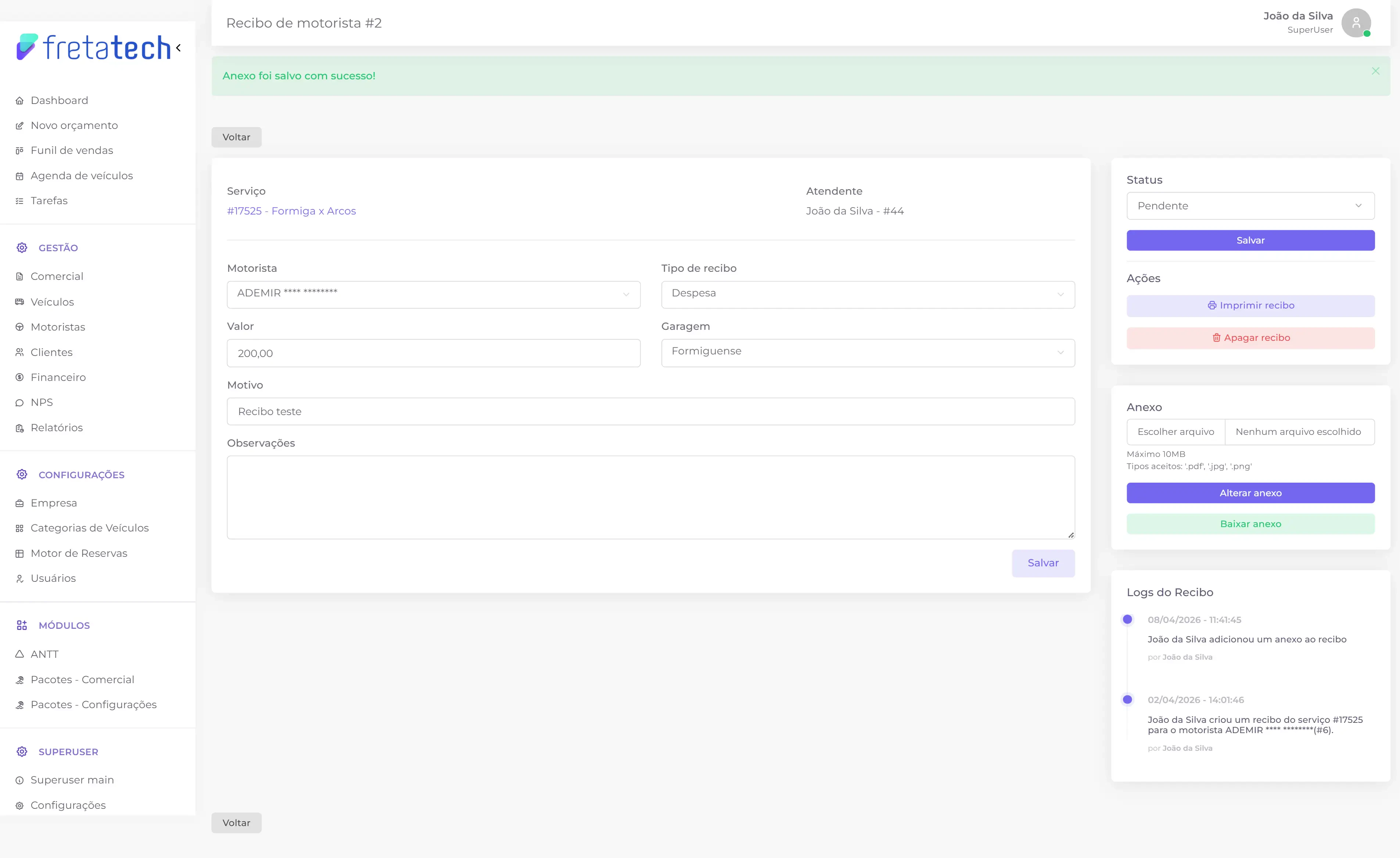Click the Motor de Reservas table icon
This screenshot has height=858, width=1400.
point(19,553)
